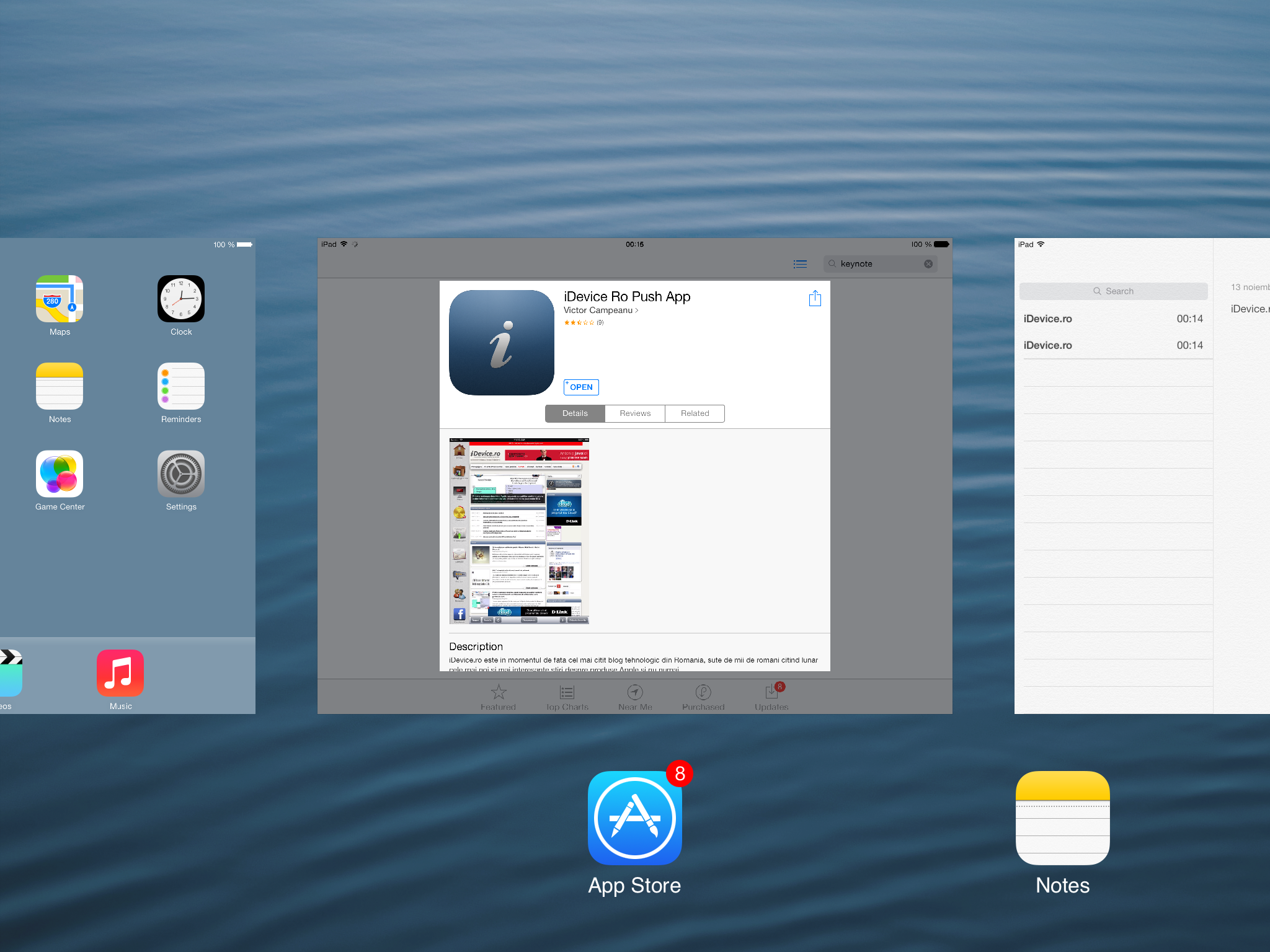Click the magnifier icon in keynote search field

pyautogui.click(x=832, y=264)
